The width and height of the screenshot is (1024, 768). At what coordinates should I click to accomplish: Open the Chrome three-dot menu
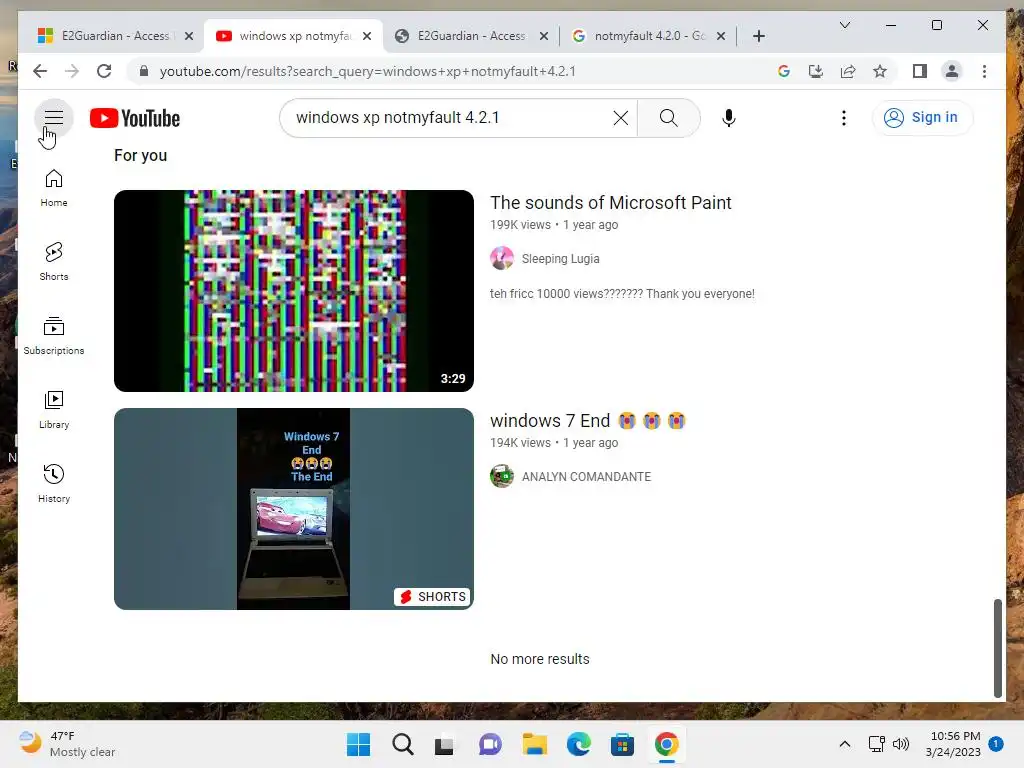(984, 71)
